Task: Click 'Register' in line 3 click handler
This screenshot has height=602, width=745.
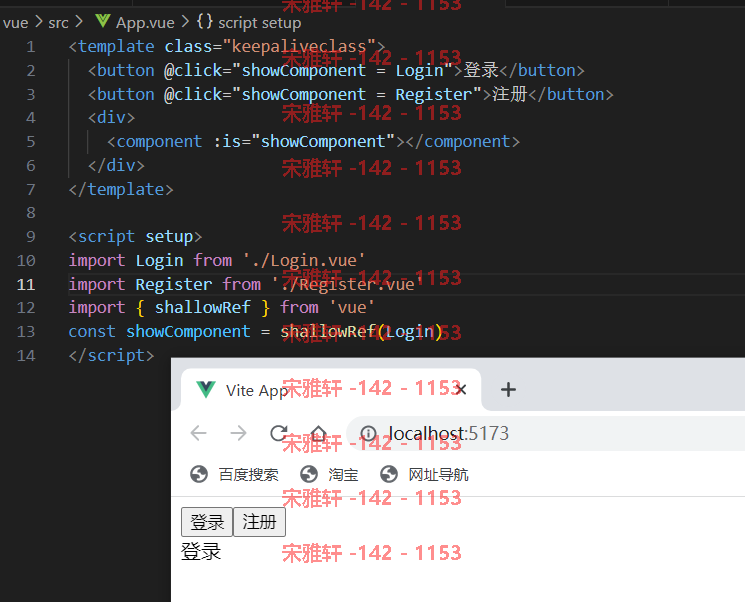Action: [433, 94]
